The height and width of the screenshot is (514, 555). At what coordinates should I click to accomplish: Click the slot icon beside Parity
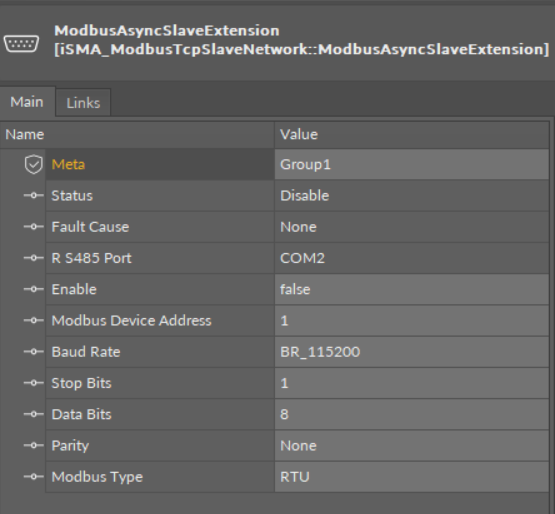(34, 445)
